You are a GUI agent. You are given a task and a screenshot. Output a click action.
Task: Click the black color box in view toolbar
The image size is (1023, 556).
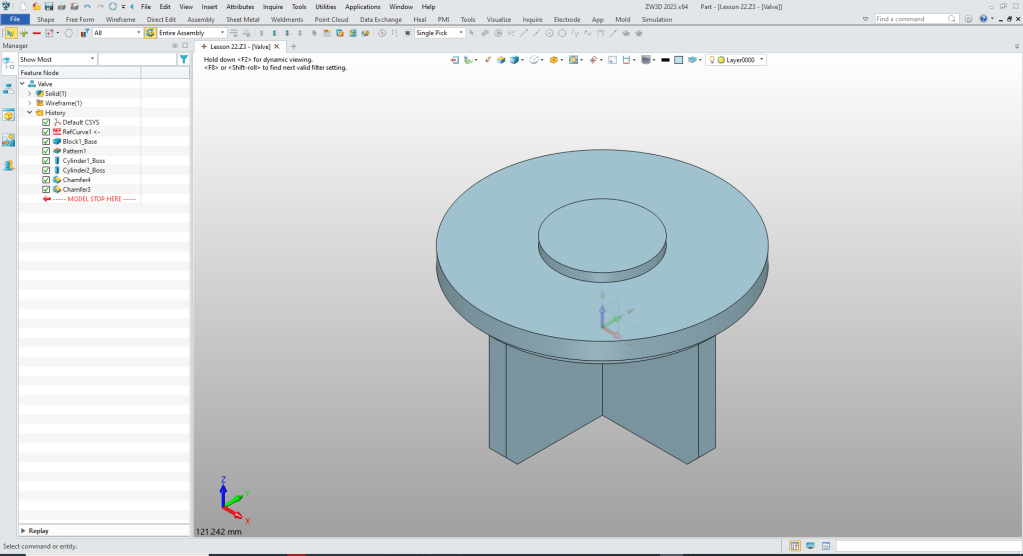click(x=663, y=60)
